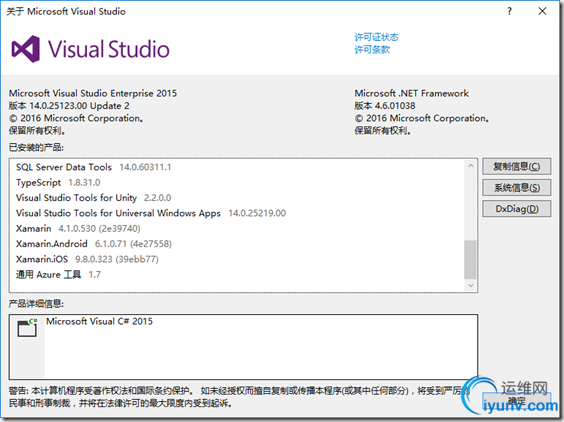The width and height of the screenshot is (564, 422).
Task: Click Microsoft Visual Studio Enterprise 2015 text
Action: 93,93
